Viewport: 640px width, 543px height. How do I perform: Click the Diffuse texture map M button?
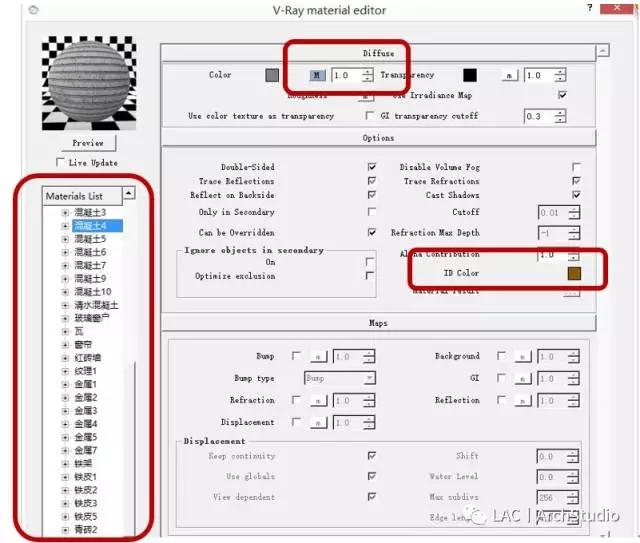(x=317, y=75)
